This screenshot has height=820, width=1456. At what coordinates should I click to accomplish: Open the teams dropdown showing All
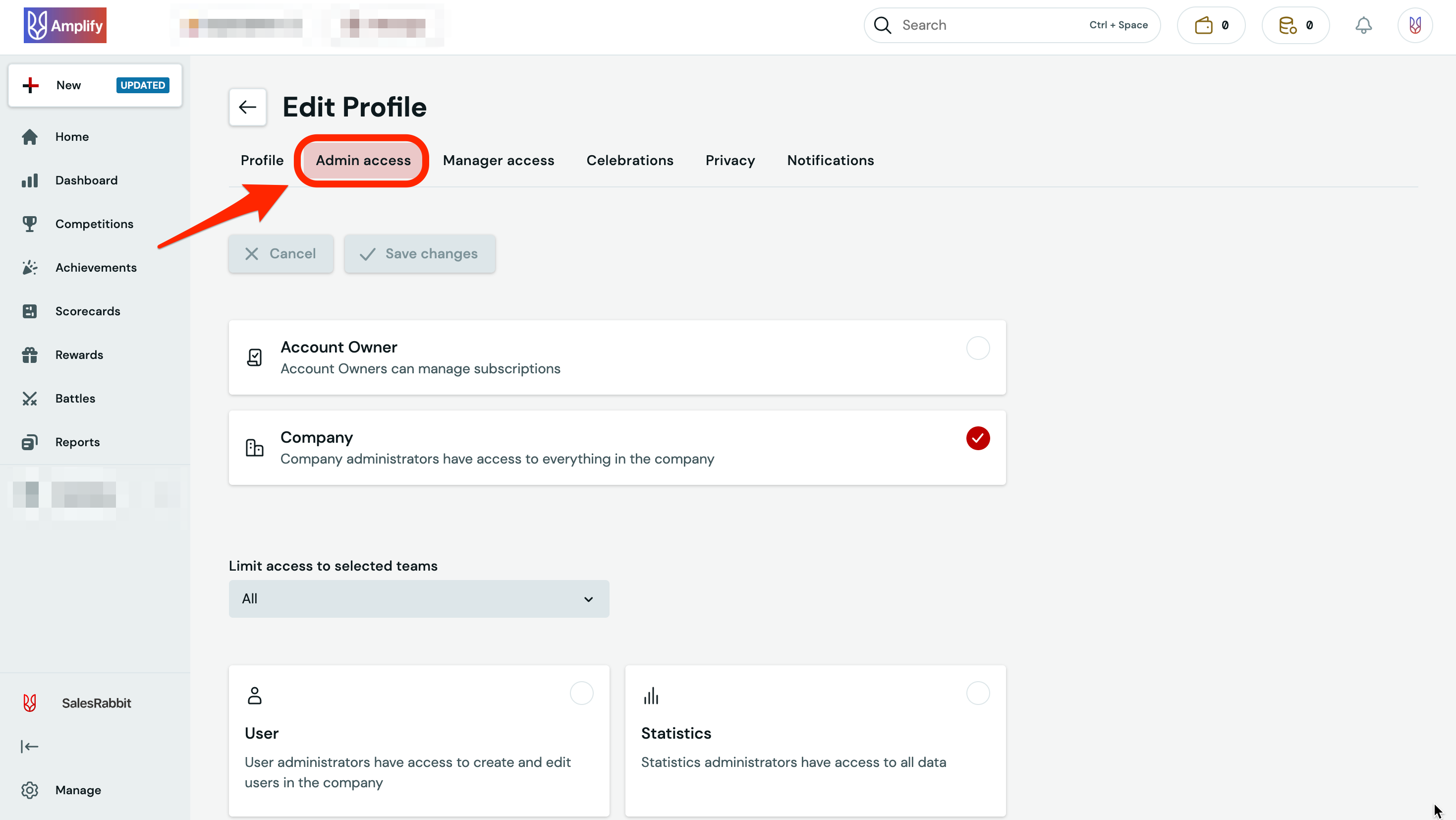pos(418,598)
